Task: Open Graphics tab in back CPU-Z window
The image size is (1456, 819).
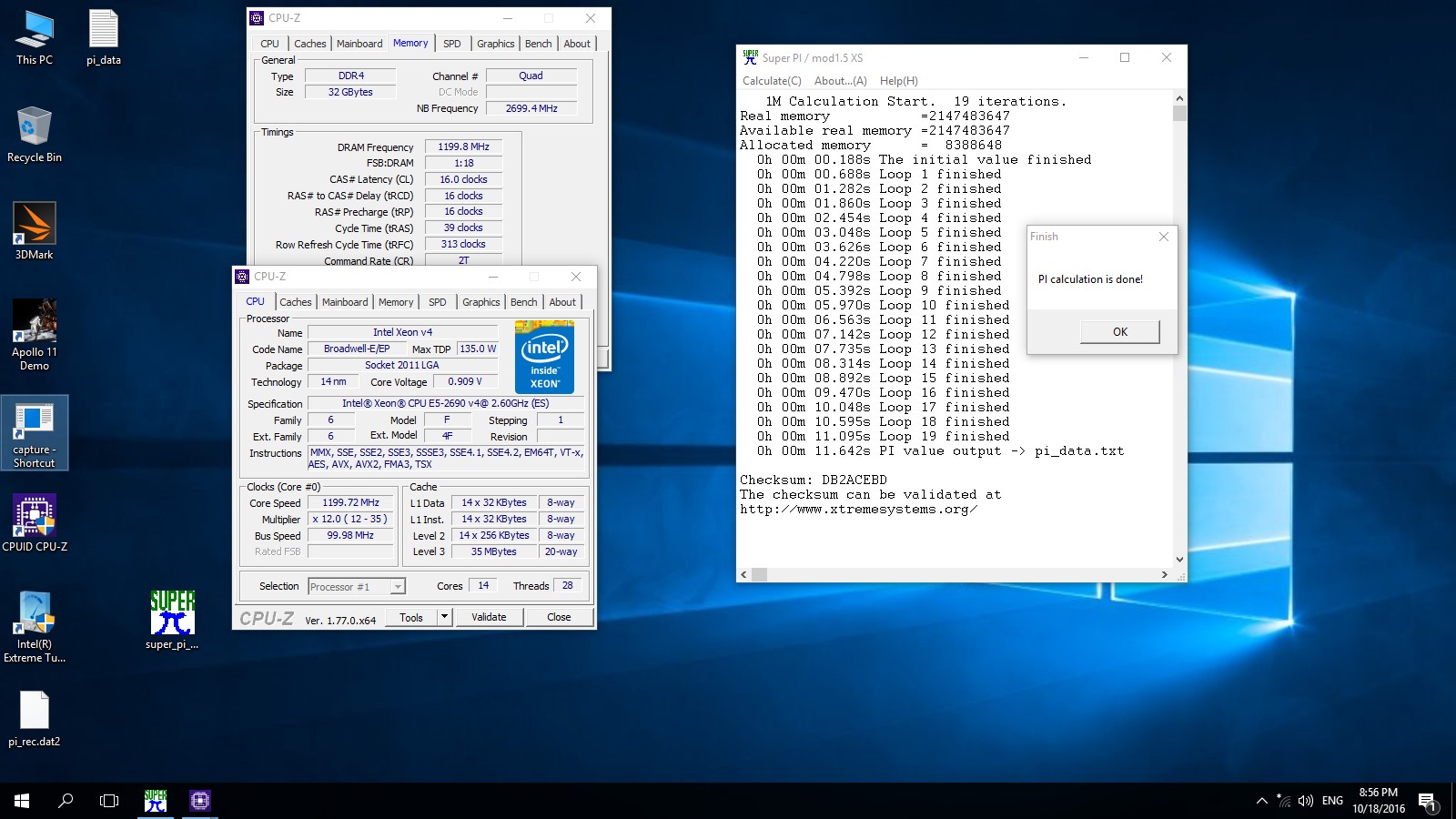Action: (495, 44)
